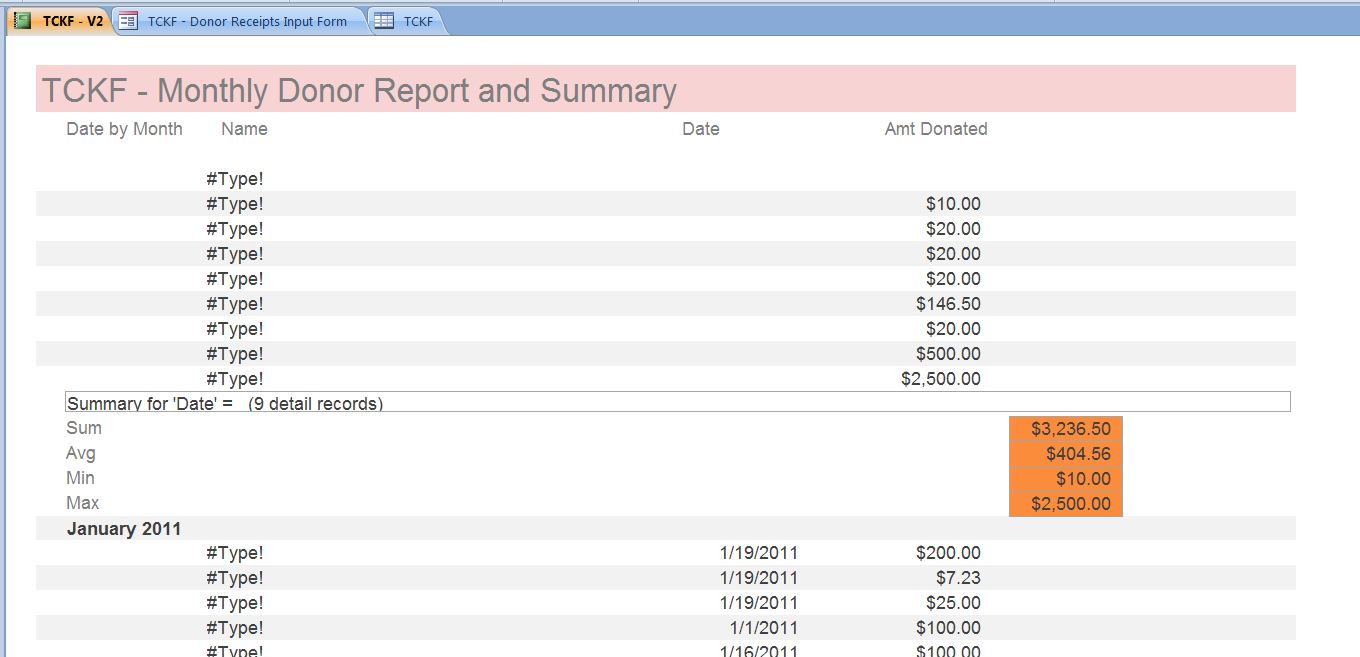Select the orange Avg value $404.56
This screenshot has width=1360, height=657.
point(1066,454)
